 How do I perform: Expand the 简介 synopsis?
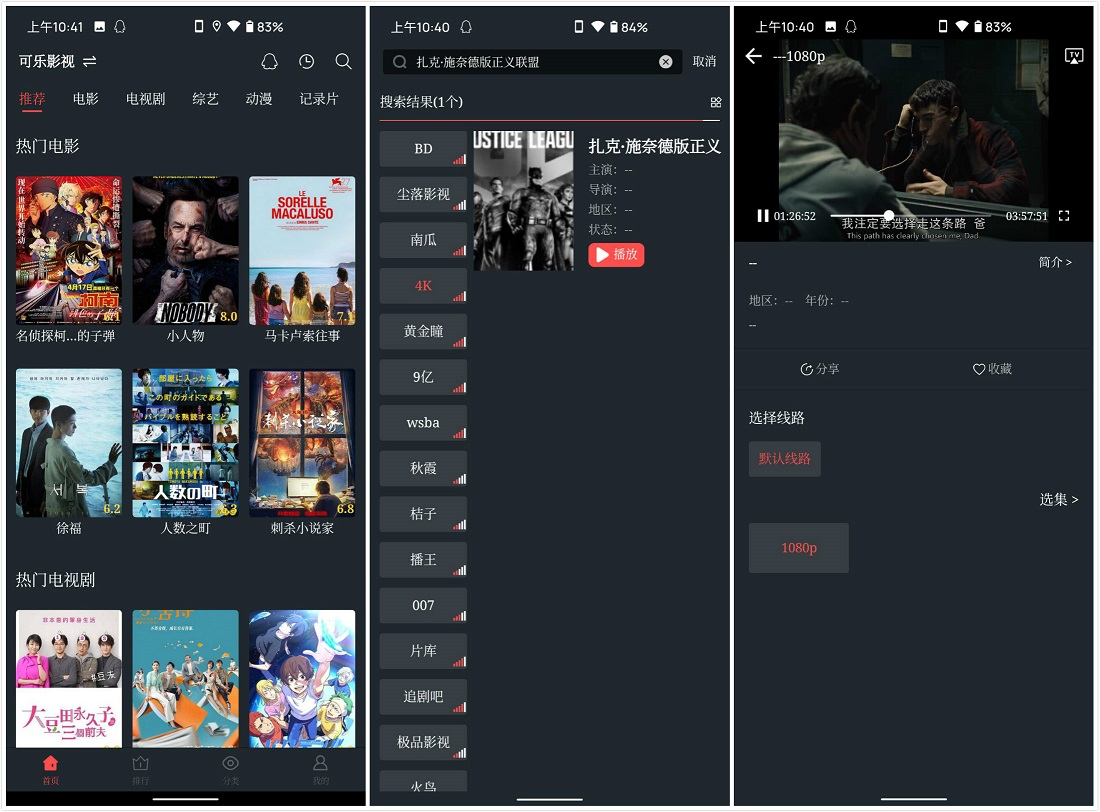click(x=1055, y=262)
